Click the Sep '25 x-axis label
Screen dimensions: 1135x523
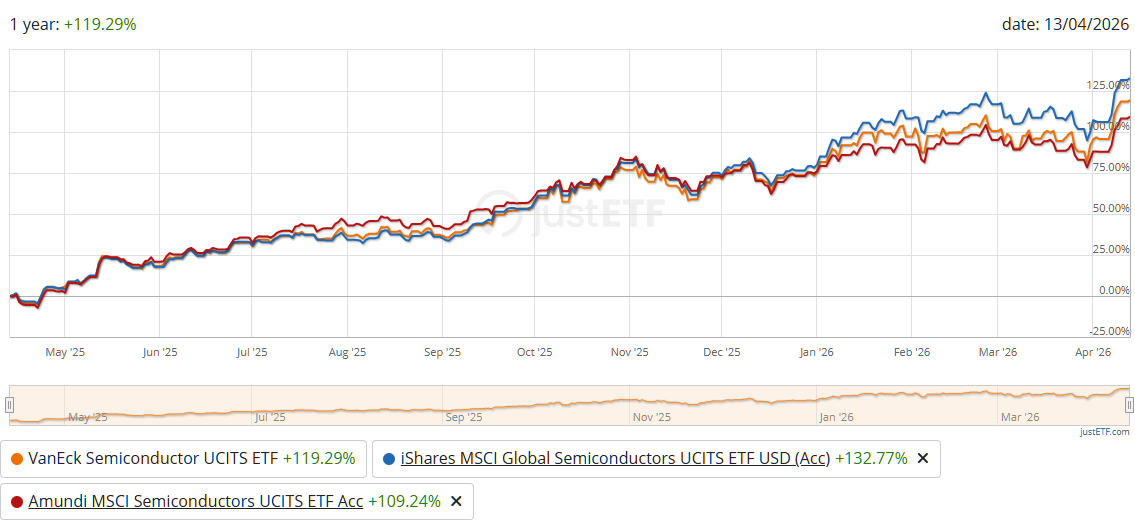tap(442, 352)
